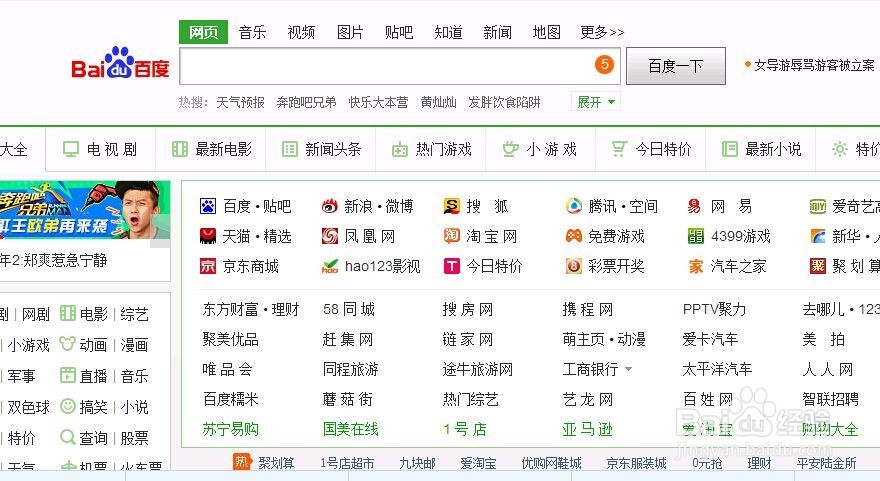Switch to the 视频 search tab
The height and width of the screenshot is (481, 880).
(301, 32)
